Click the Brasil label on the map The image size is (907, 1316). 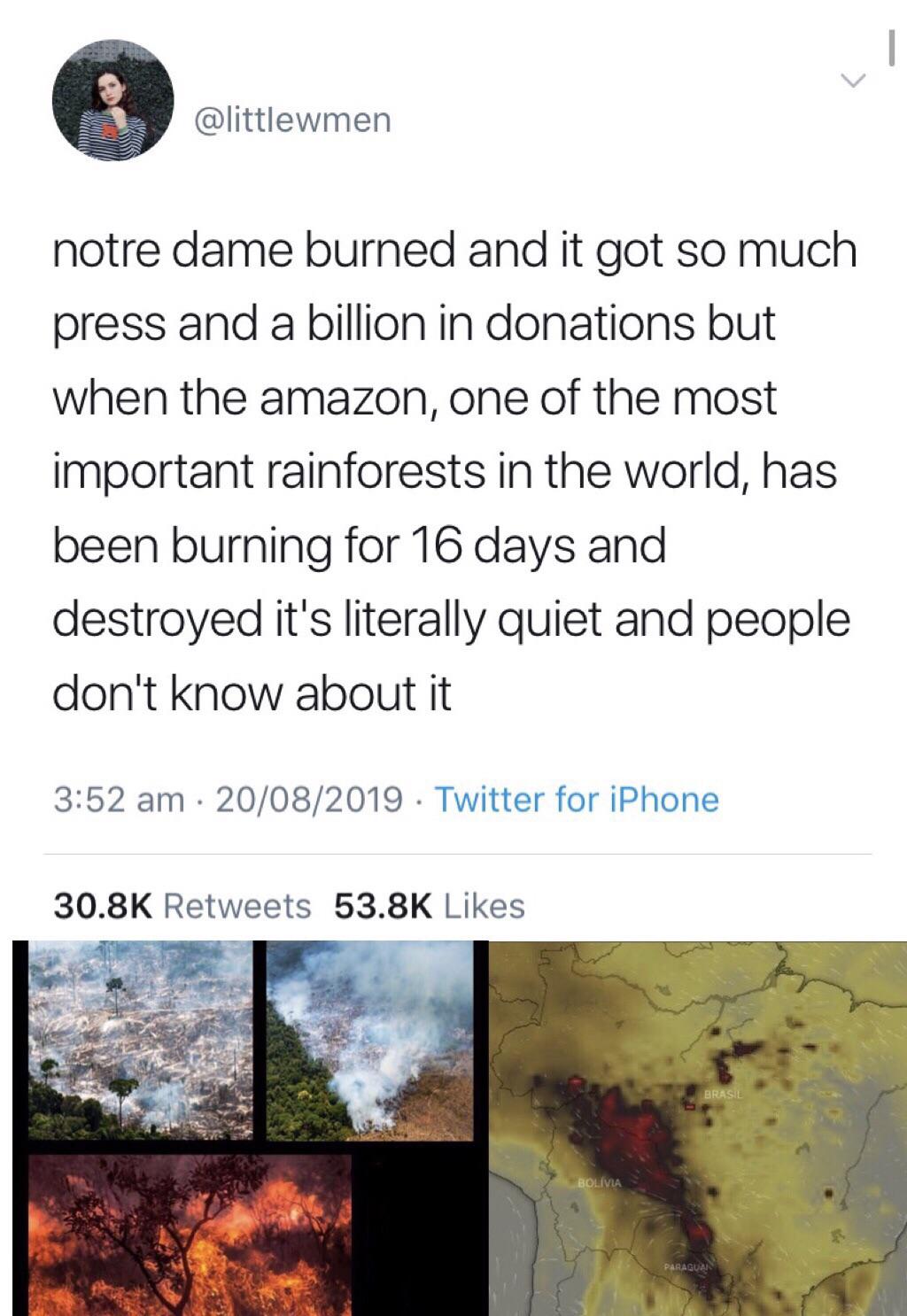point(722,1097)
